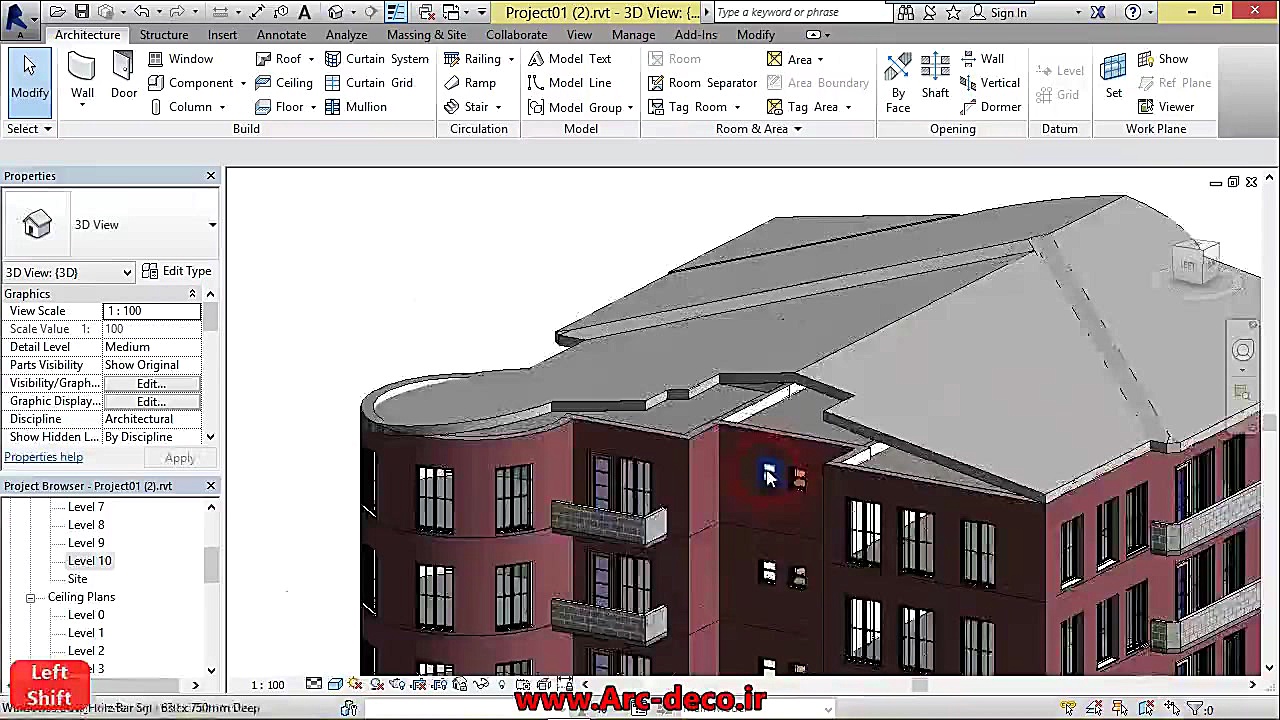Viewport: 1280px width, 720px height.
Task: Start the Curtain Grid tool
Action: (369, 83)
